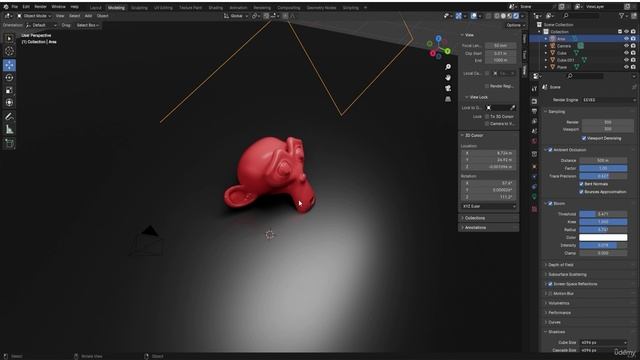Enable the Motion Blur checkbox
Image resolution: width=640 pixels, height=360 pixels.
pyautogui.click(x=550, y=293)
